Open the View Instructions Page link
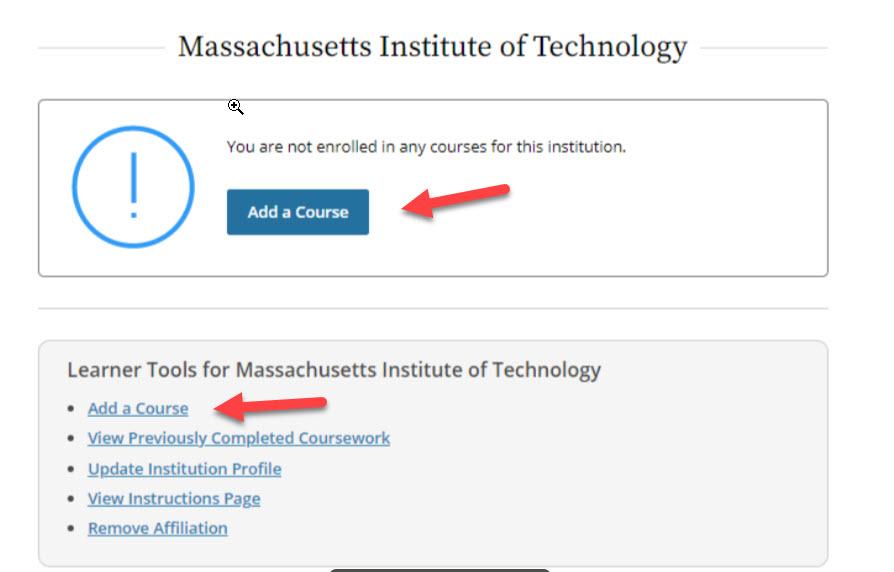894x572 pixels. tap(174, 498)
